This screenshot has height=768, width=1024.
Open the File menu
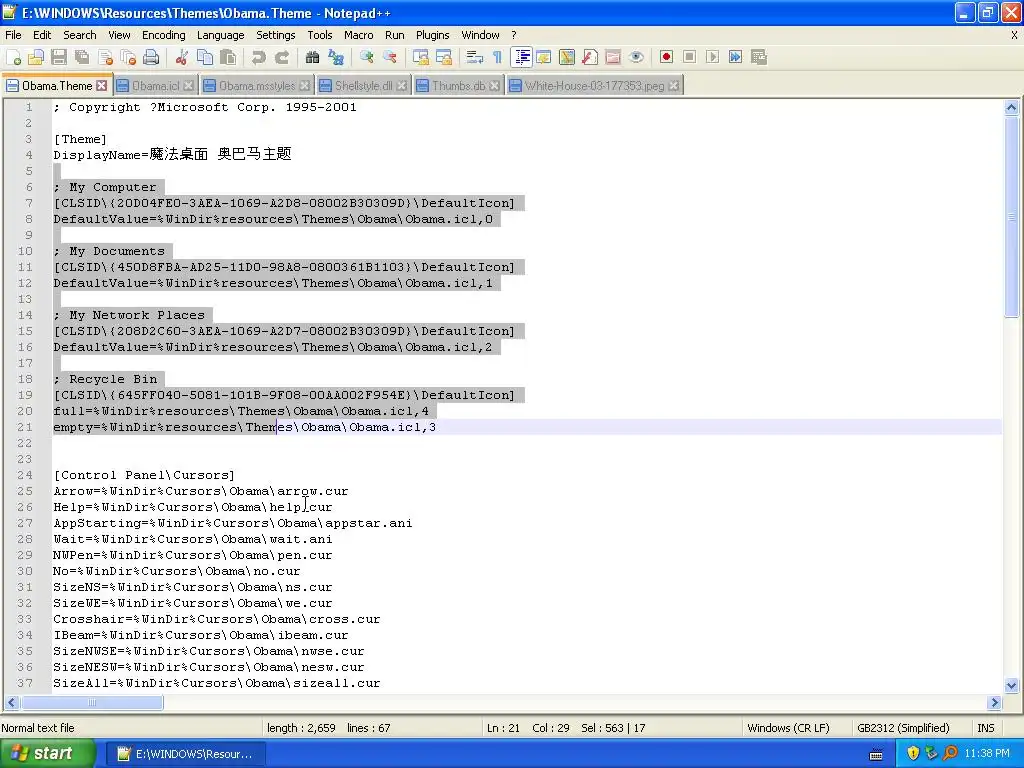(13, 35)
